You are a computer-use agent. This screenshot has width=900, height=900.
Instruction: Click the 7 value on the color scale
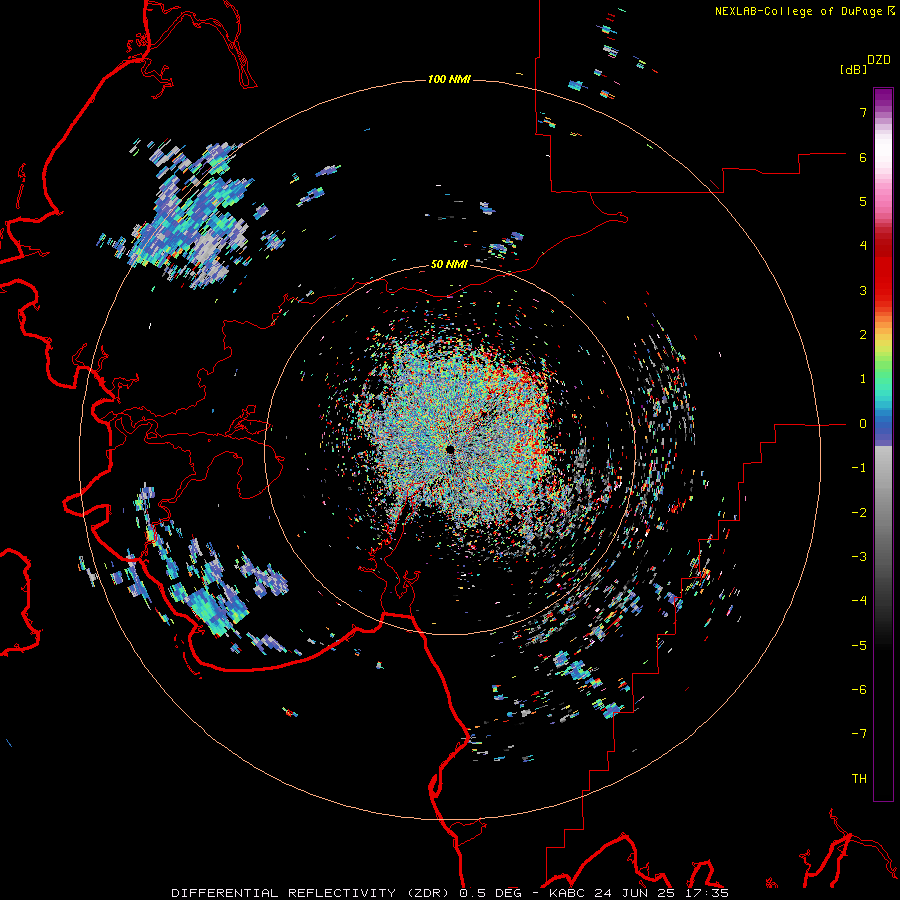863,112
